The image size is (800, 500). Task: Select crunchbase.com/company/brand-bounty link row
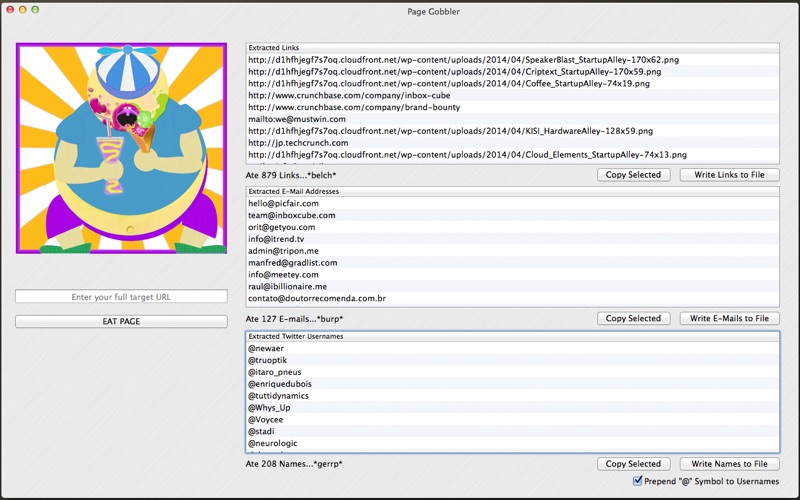[x=512, y=107]
